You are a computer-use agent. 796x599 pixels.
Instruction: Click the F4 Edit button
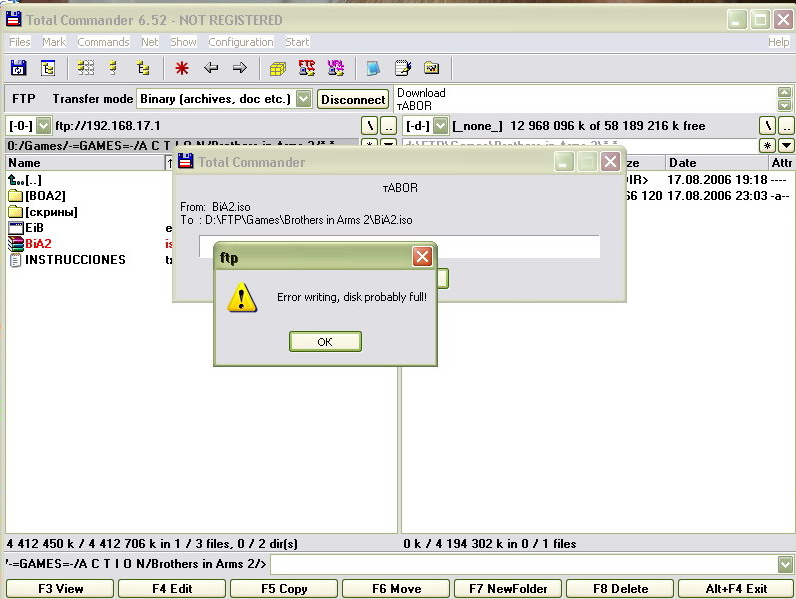172,589
